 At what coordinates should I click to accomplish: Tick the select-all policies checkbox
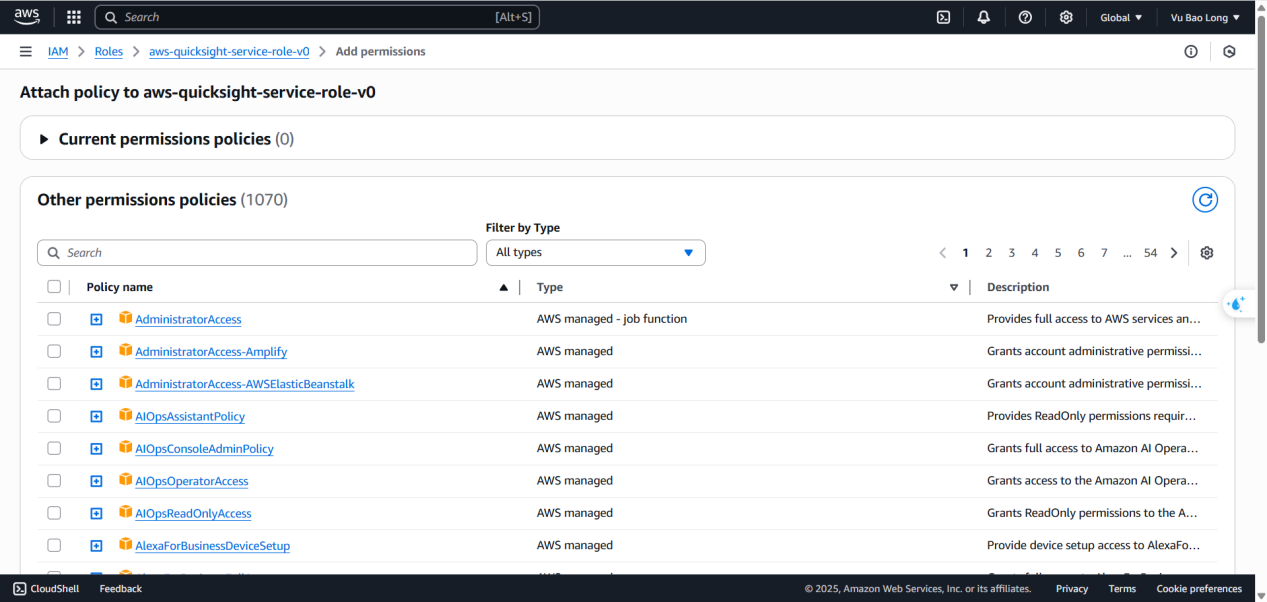pyautogui.click(x=54, y=287)
